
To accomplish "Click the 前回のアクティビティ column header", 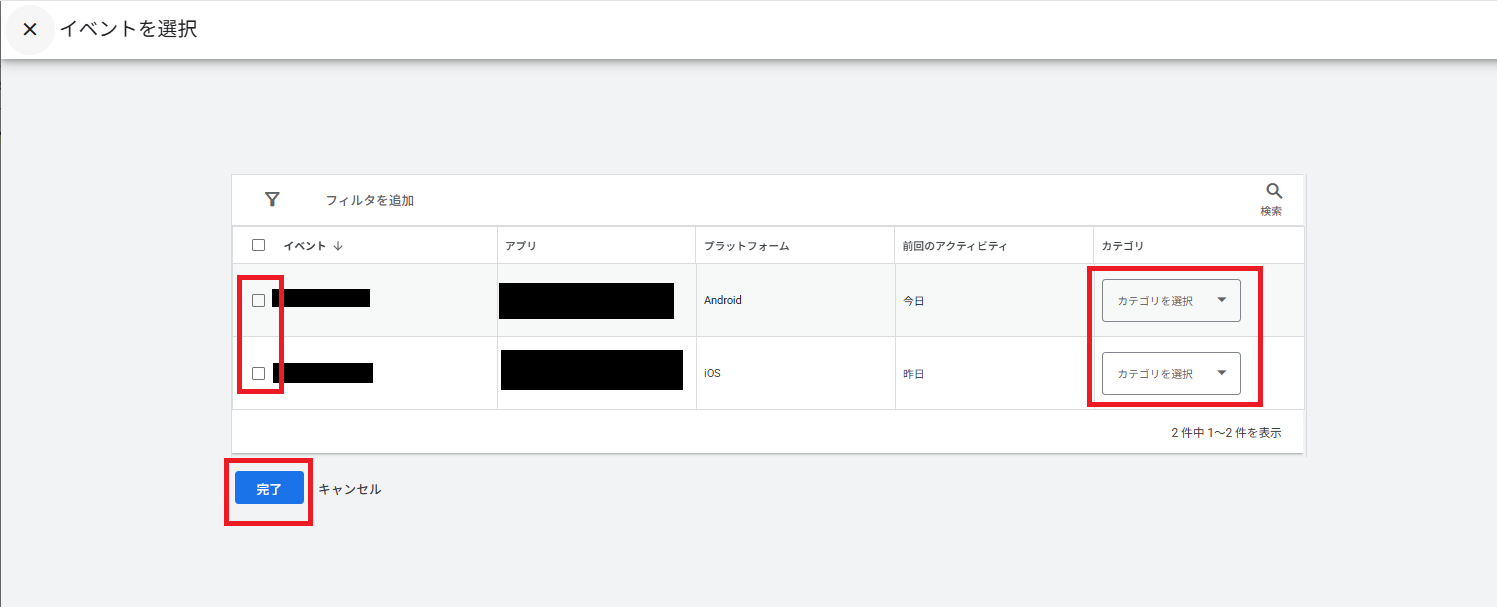I will point(954,246).
